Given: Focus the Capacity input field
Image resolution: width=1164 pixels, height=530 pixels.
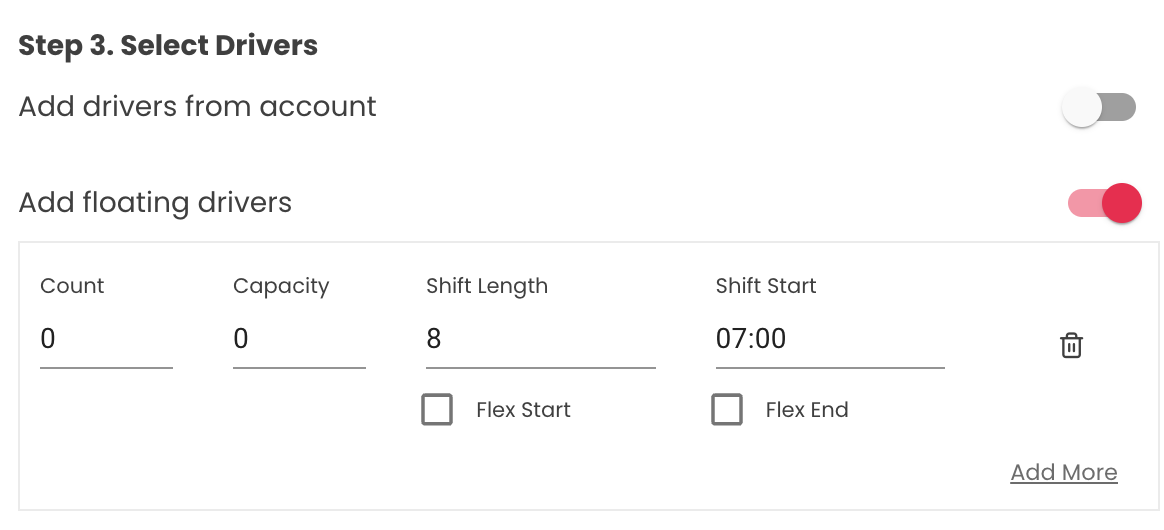Looking at the screenshot, I should point(299,340).
